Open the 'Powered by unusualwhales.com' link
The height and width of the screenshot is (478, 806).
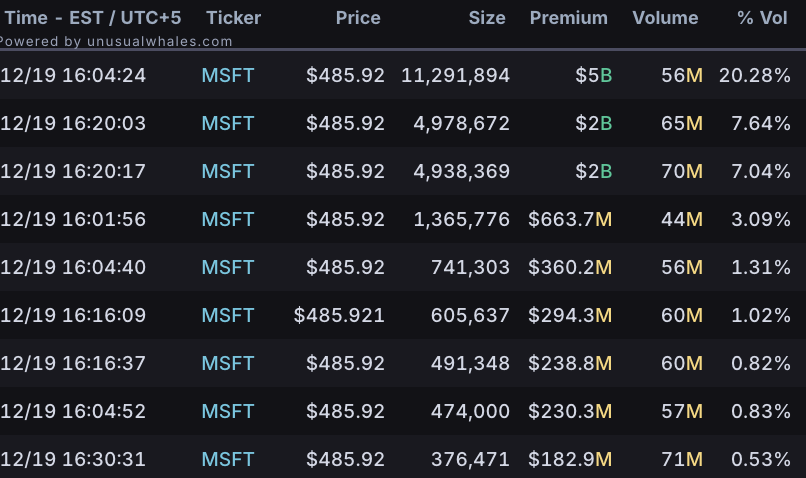tap(116, 41)
